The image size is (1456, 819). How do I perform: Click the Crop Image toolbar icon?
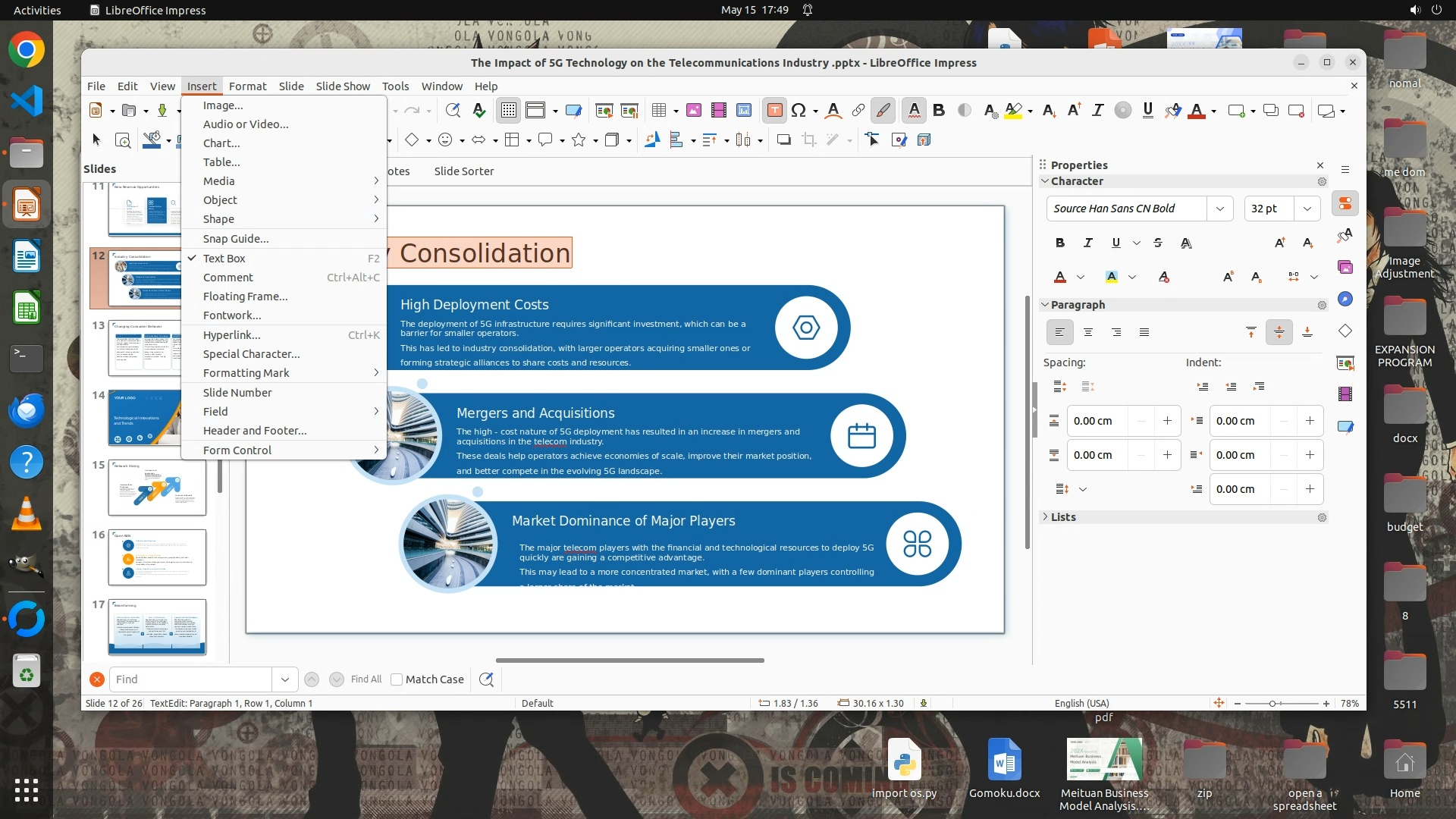[809, 140]
